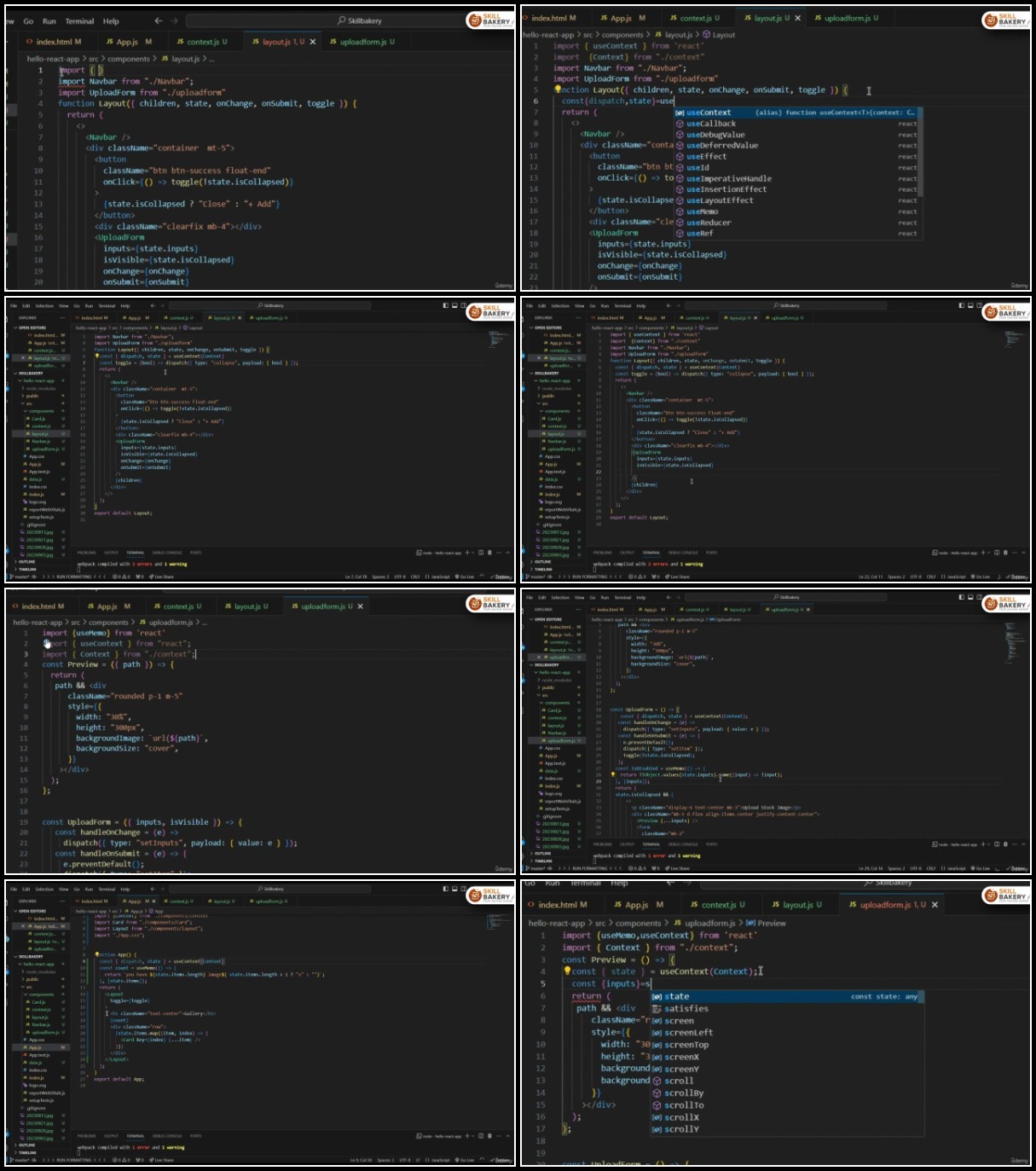Pick useEffect in the autocomplete list

796,157
